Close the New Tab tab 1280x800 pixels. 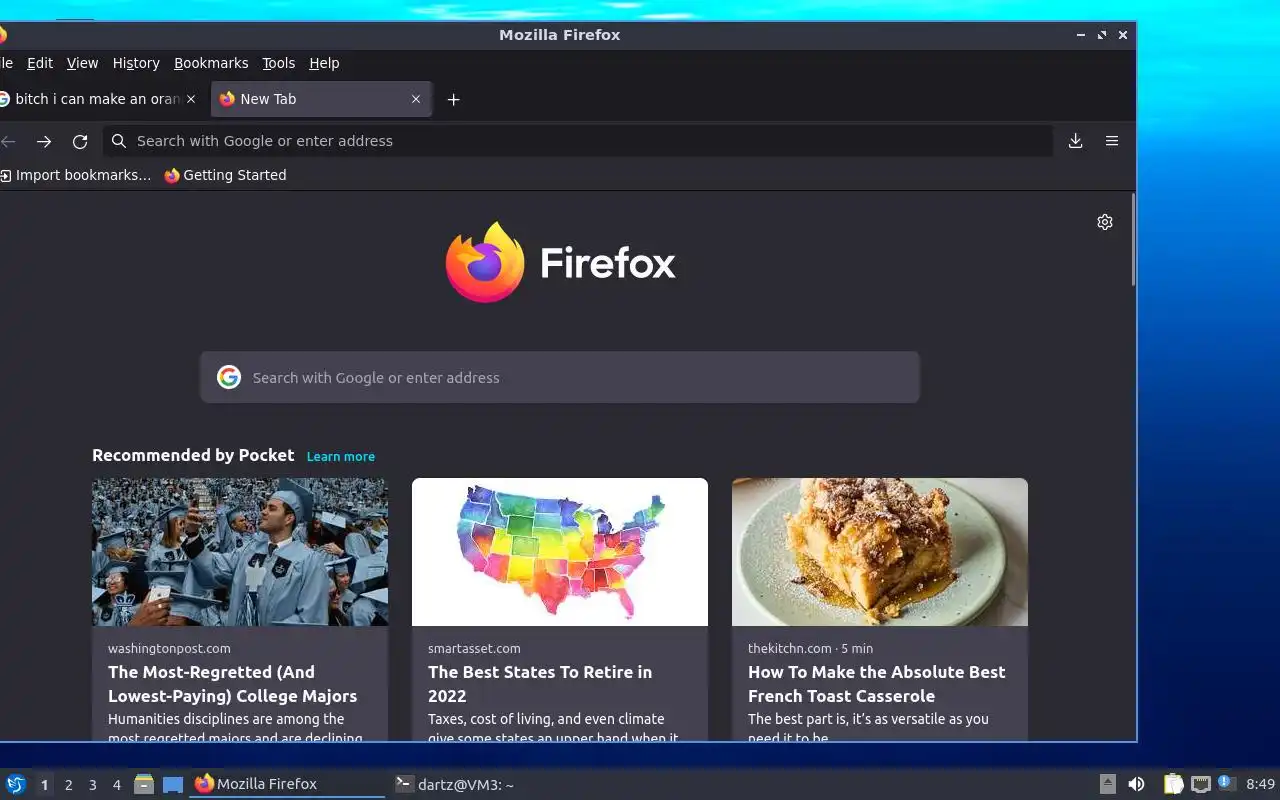click(416, 99)
